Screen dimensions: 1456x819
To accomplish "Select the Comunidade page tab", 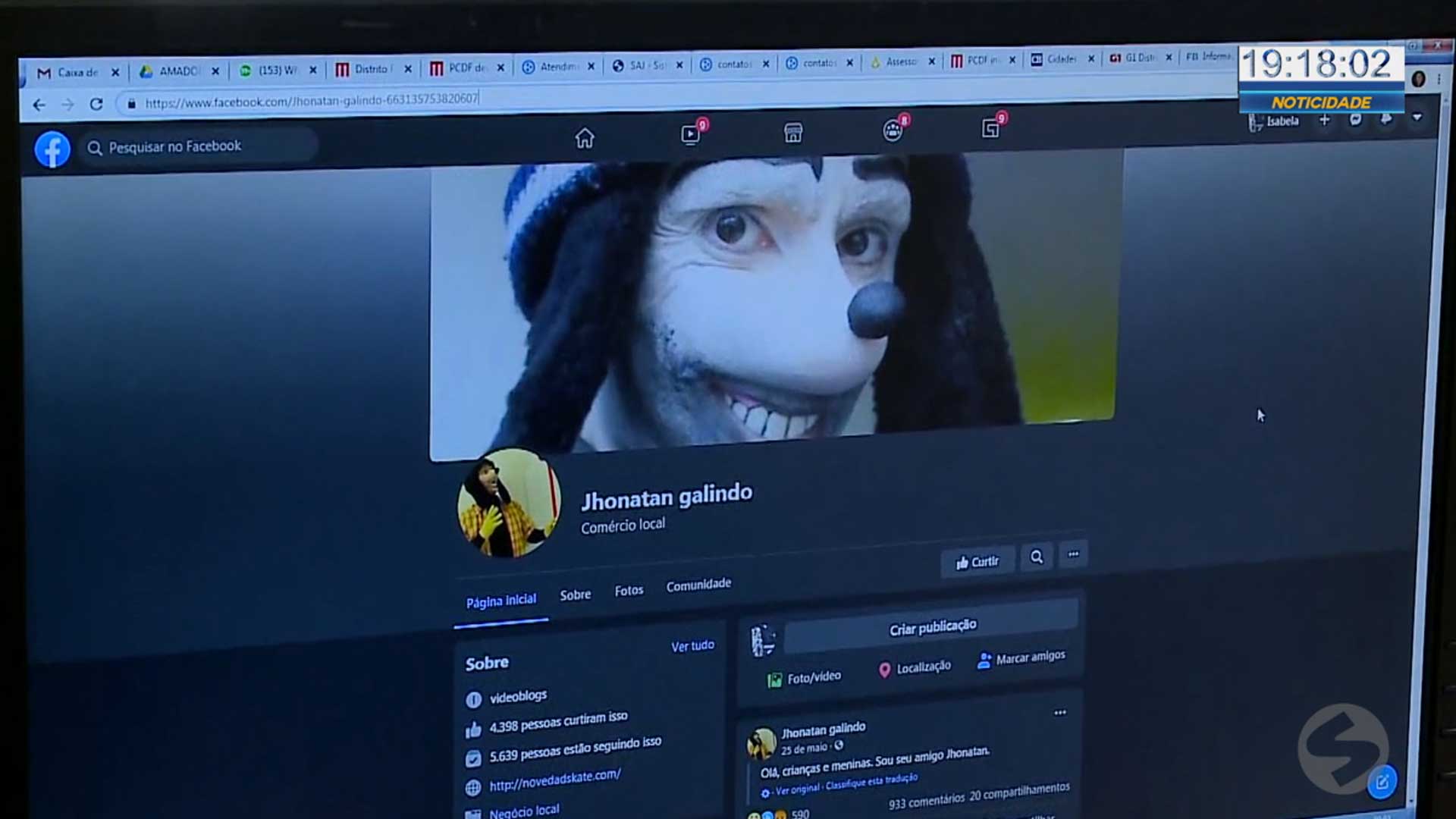I will point(698,585).
